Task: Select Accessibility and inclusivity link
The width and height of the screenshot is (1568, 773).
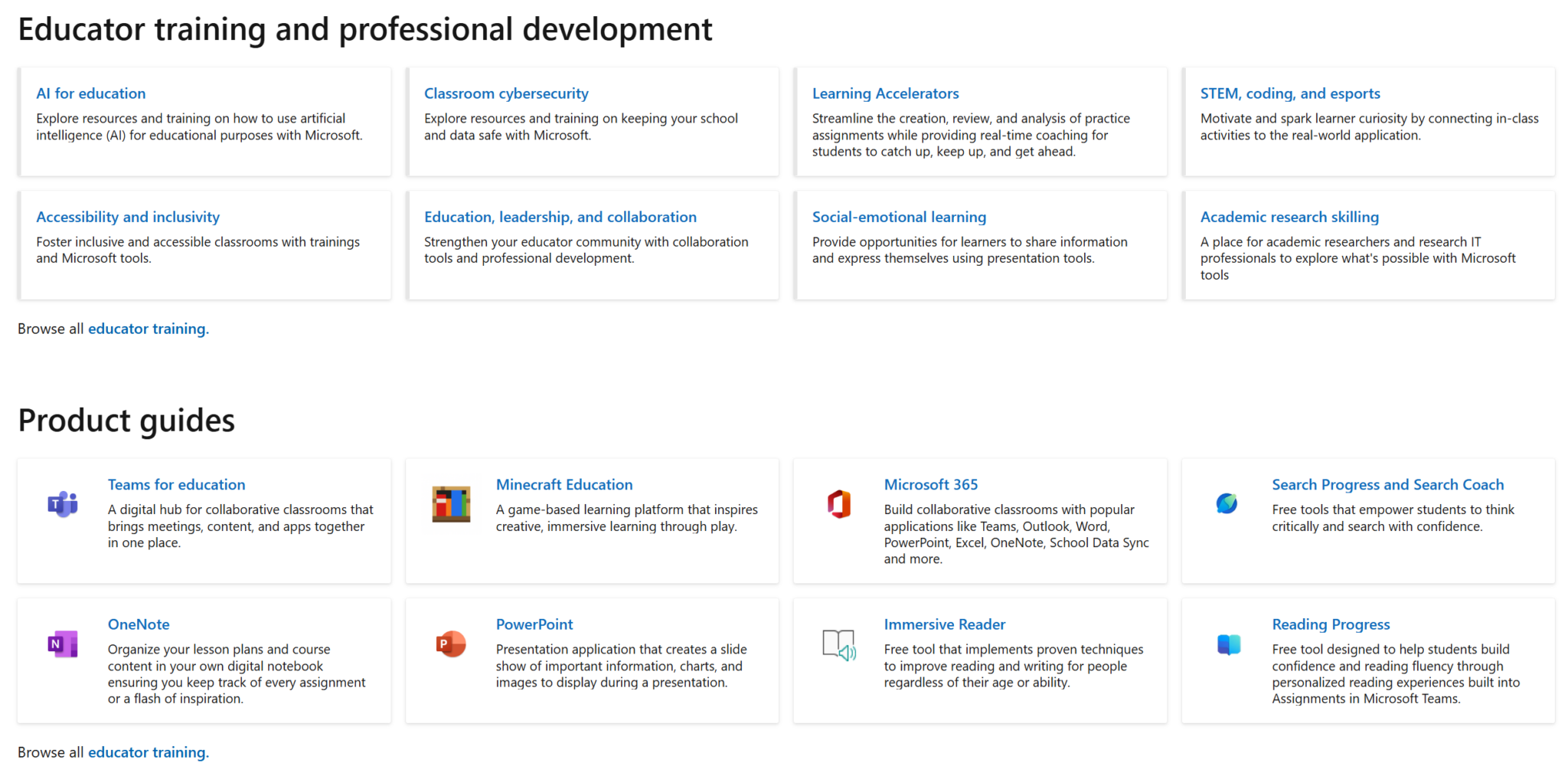Action: click(x=128, y=217)
